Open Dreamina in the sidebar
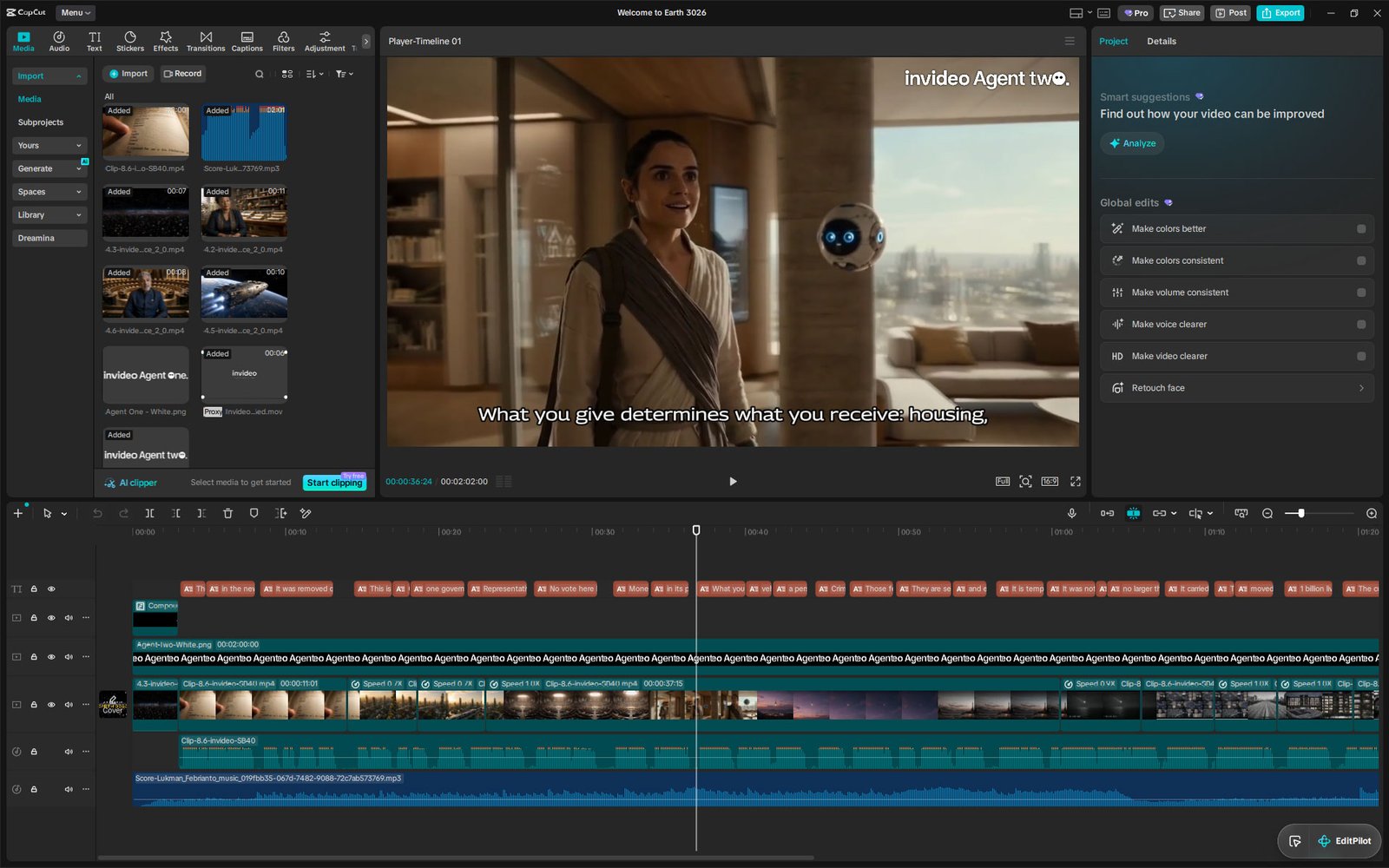 pos(49,238)
